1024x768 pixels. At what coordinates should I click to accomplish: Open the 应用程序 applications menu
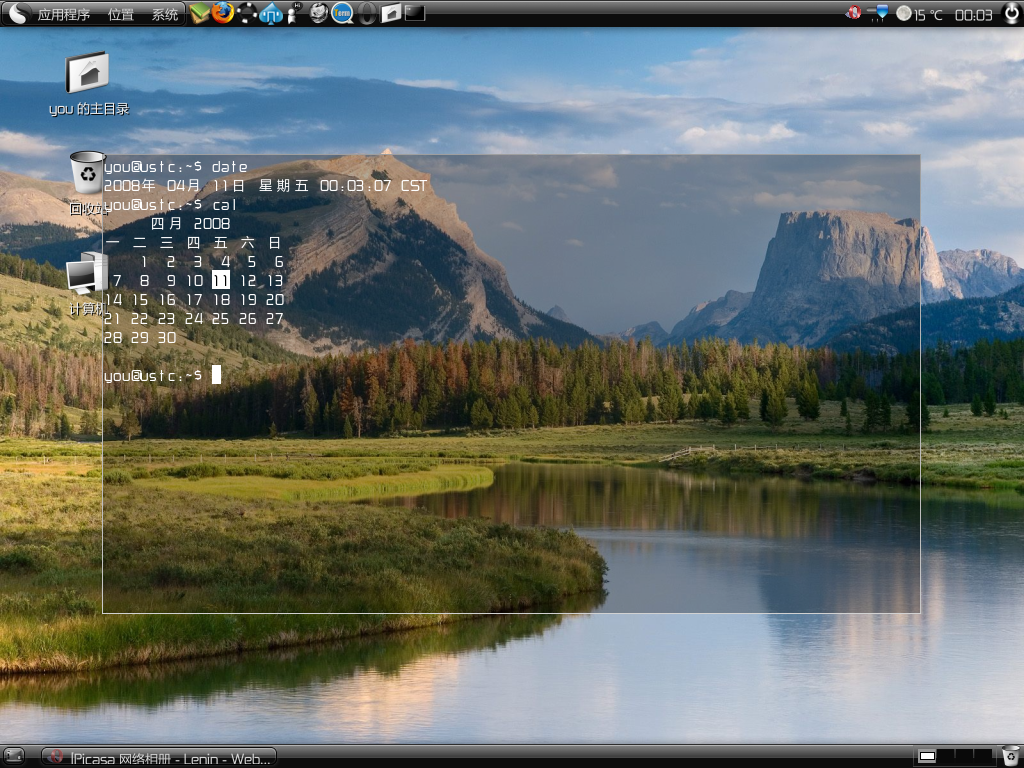pyautogui.click(x=63, y=14)
